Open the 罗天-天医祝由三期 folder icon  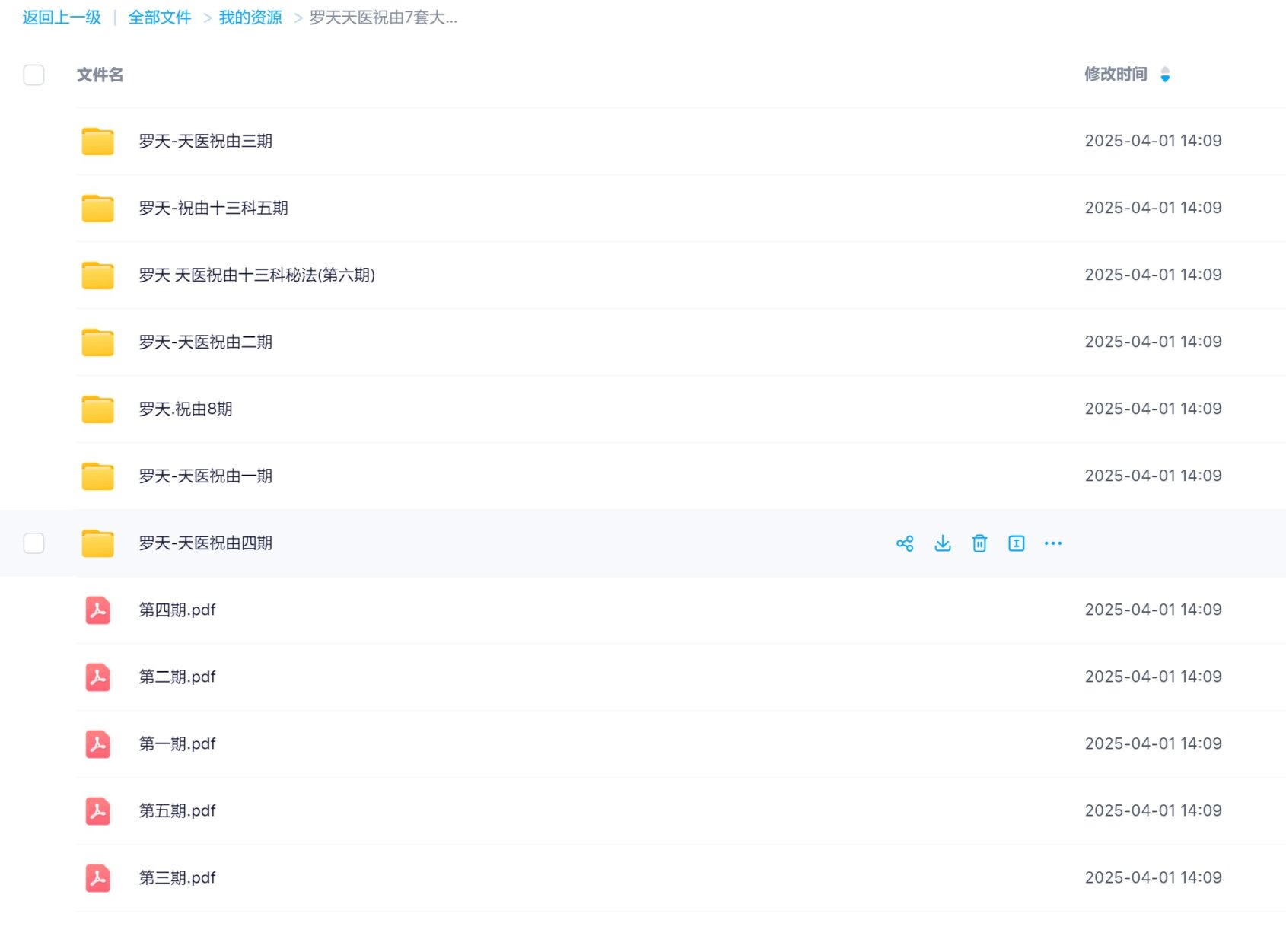click(97, 141)
